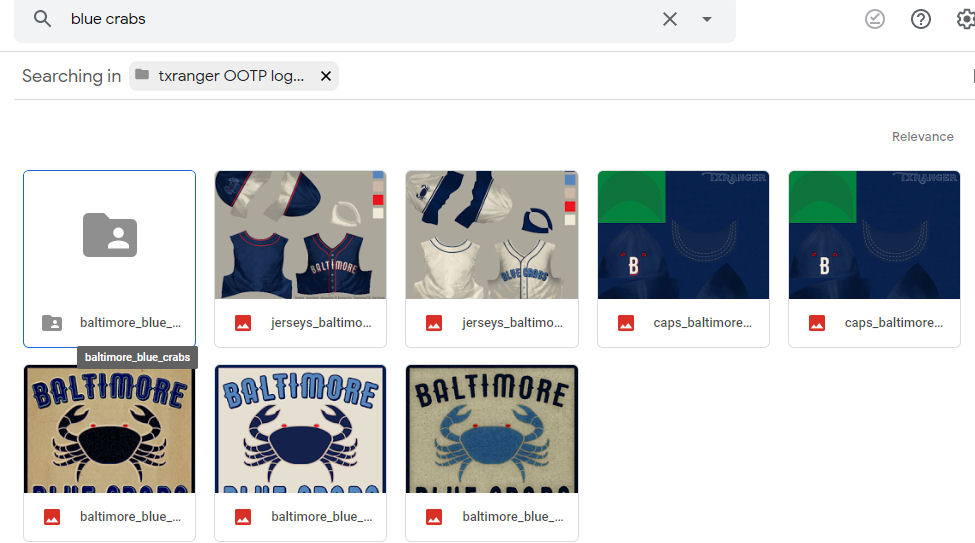This screenshot has height=543, width=975.
Task: Click the search magnifier icon
Action: [42, 19]
